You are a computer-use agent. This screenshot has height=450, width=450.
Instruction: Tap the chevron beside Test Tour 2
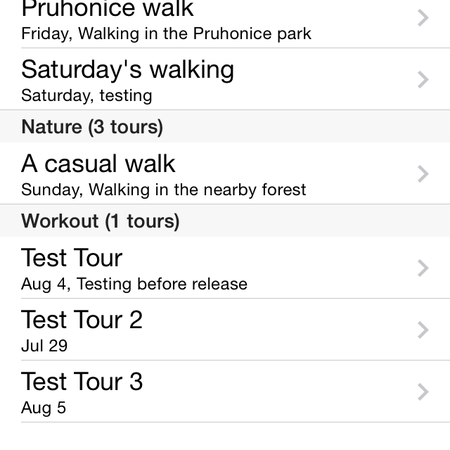point(423,330)
